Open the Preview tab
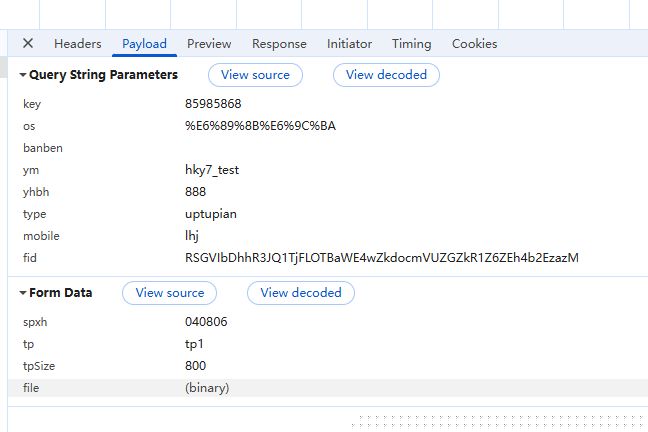Image resolution: width=648 pixels, height=432 pixels. point(209,44)
